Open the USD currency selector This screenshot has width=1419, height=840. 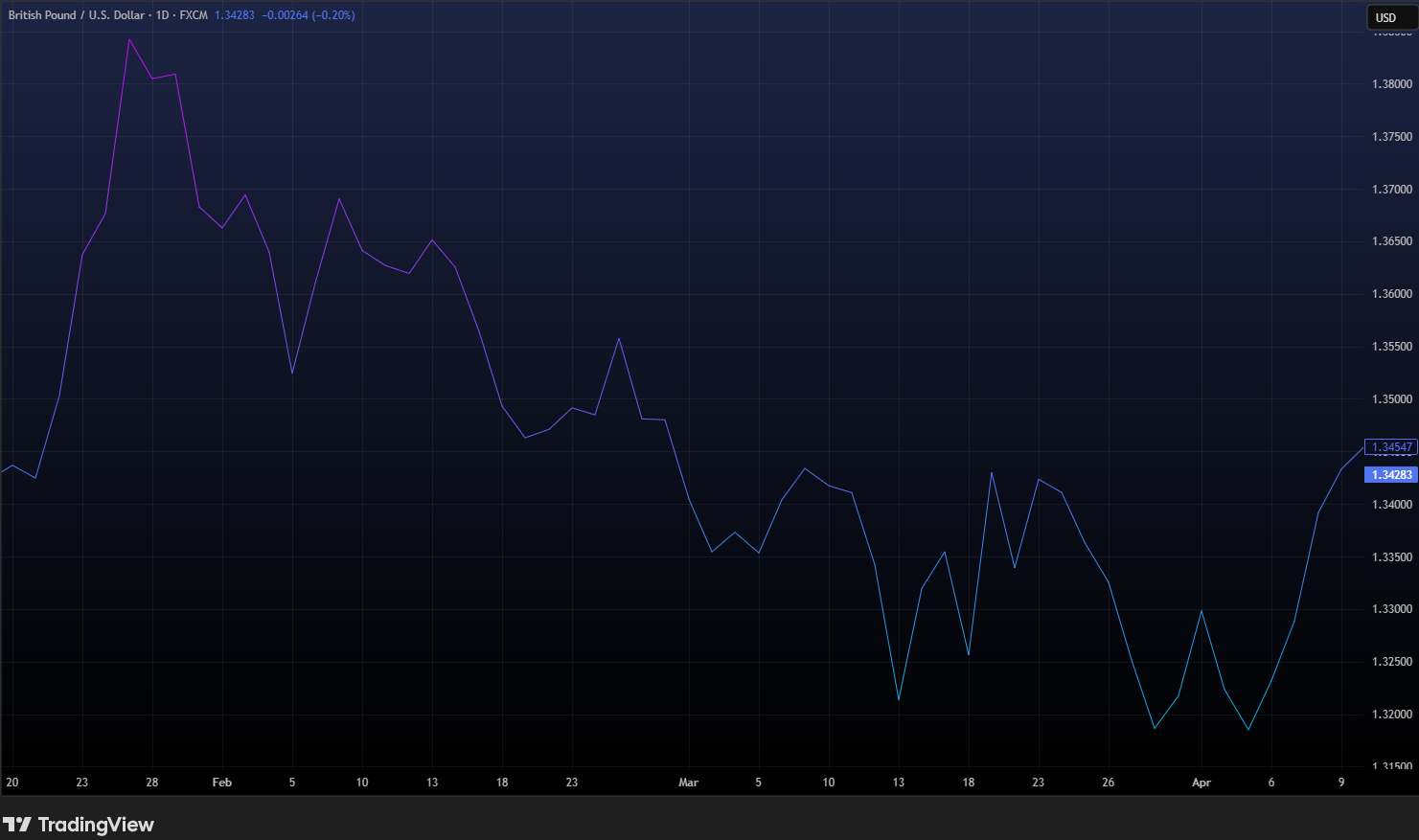point(1385,17)
